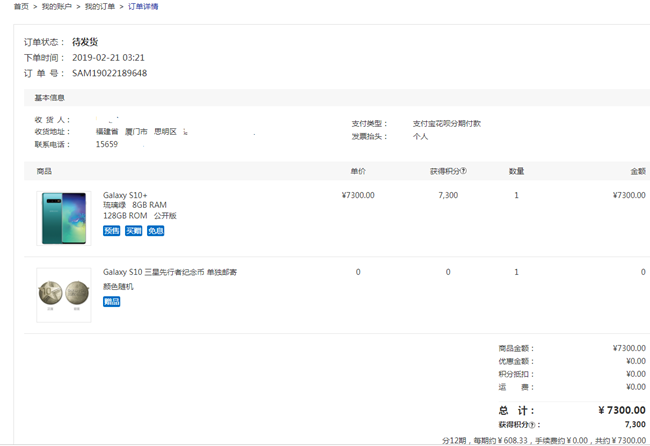Open Galaxy S10 三星先行者纪念币 product title
Image resolution: width=650 pixels, height=446 pixels.
click(x=170, y=272)
